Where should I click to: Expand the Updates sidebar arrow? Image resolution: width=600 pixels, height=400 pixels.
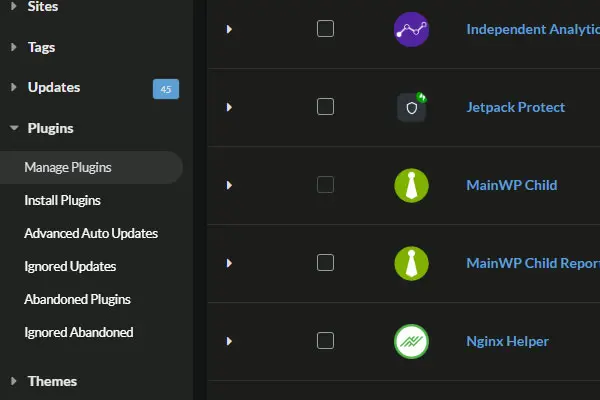point(14,87)
